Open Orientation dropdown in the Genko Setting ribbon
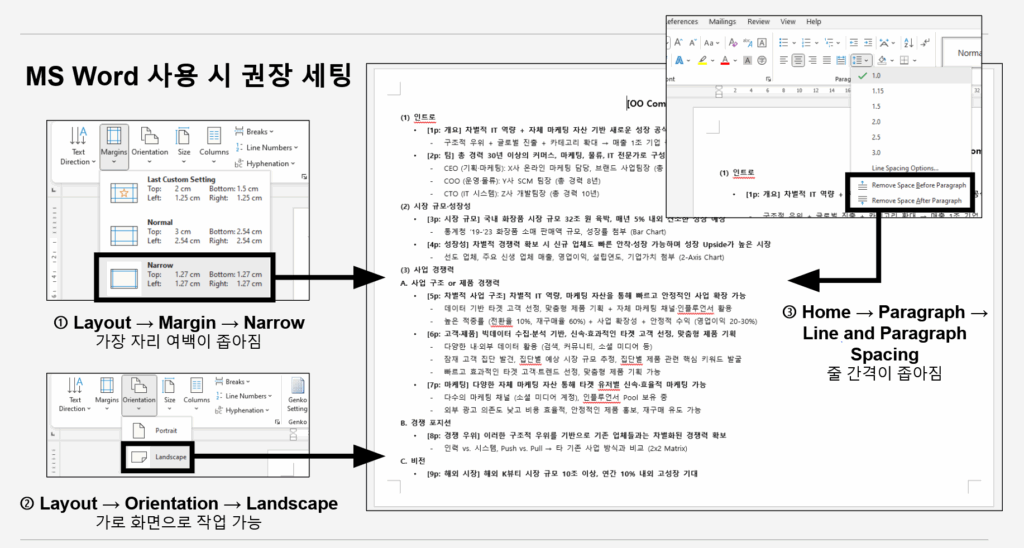The height and width of the screenshot is (548, 1024). pos(138,395)
